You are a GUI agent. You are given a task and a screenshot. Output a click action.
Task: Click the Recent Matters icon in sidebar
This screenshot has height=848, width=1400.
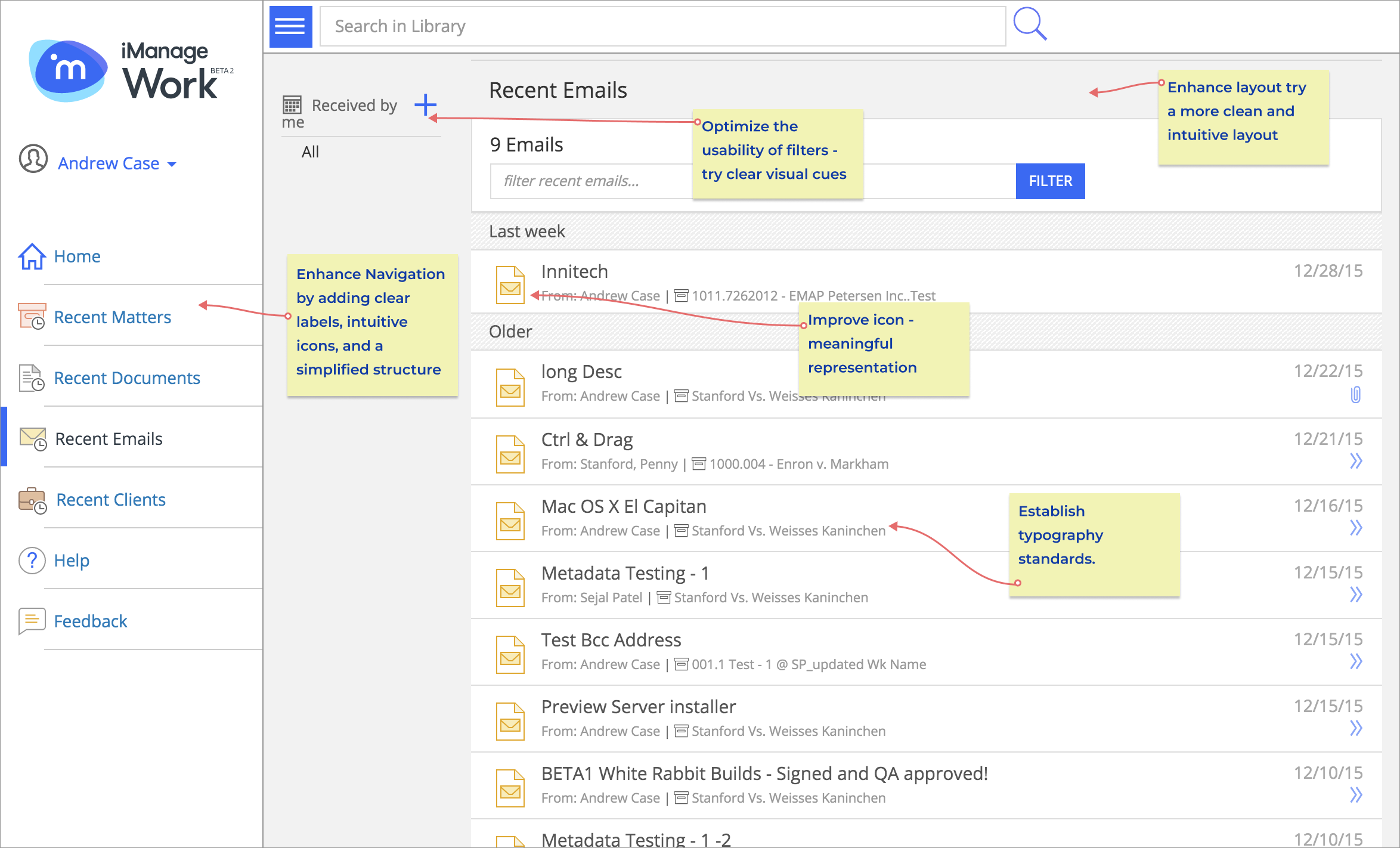(x=32, y=317)
